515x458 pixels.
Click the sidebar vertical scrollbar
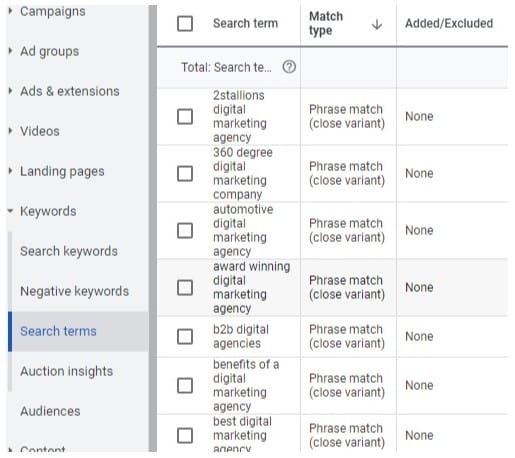153,229
